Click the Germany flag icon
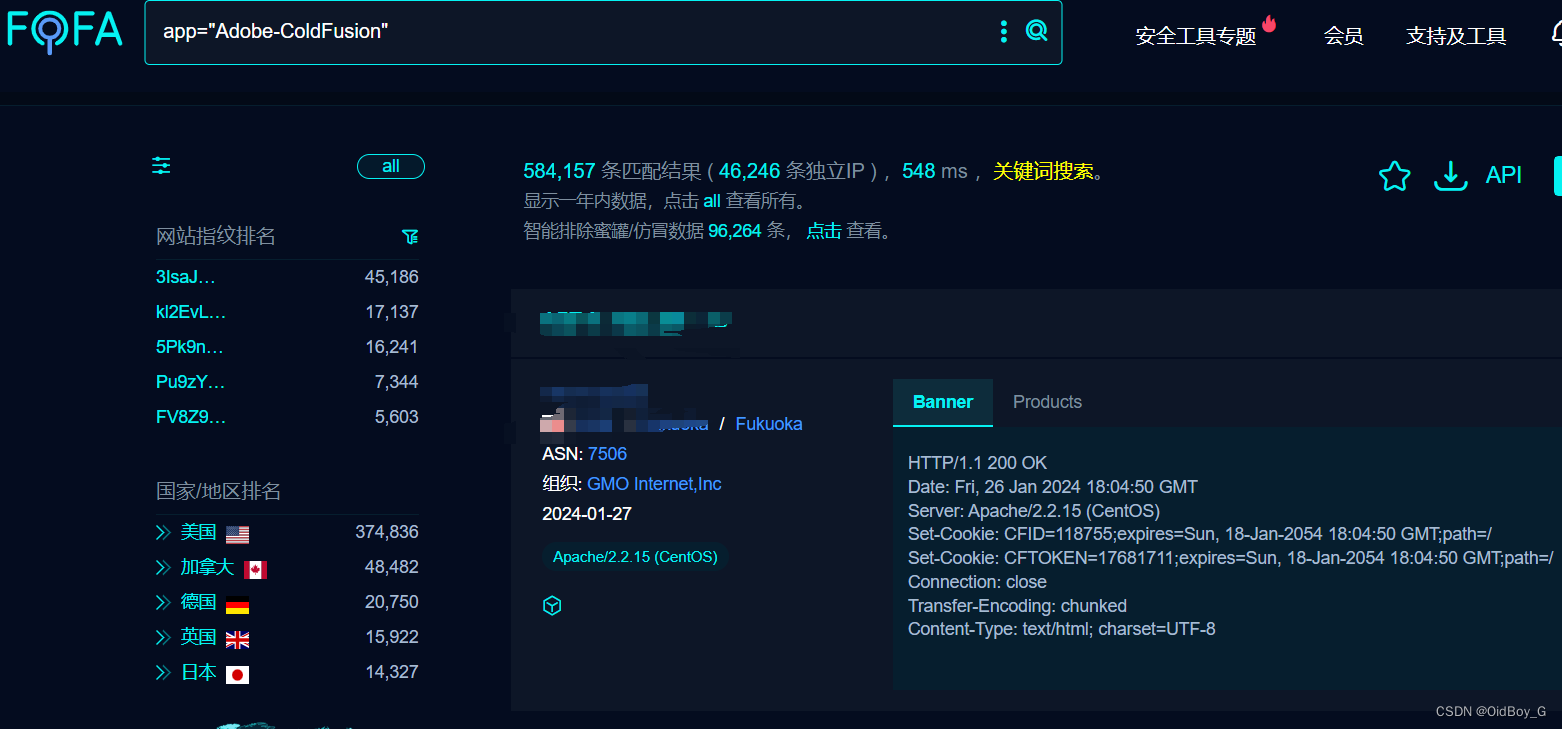 tap(237, 604)
